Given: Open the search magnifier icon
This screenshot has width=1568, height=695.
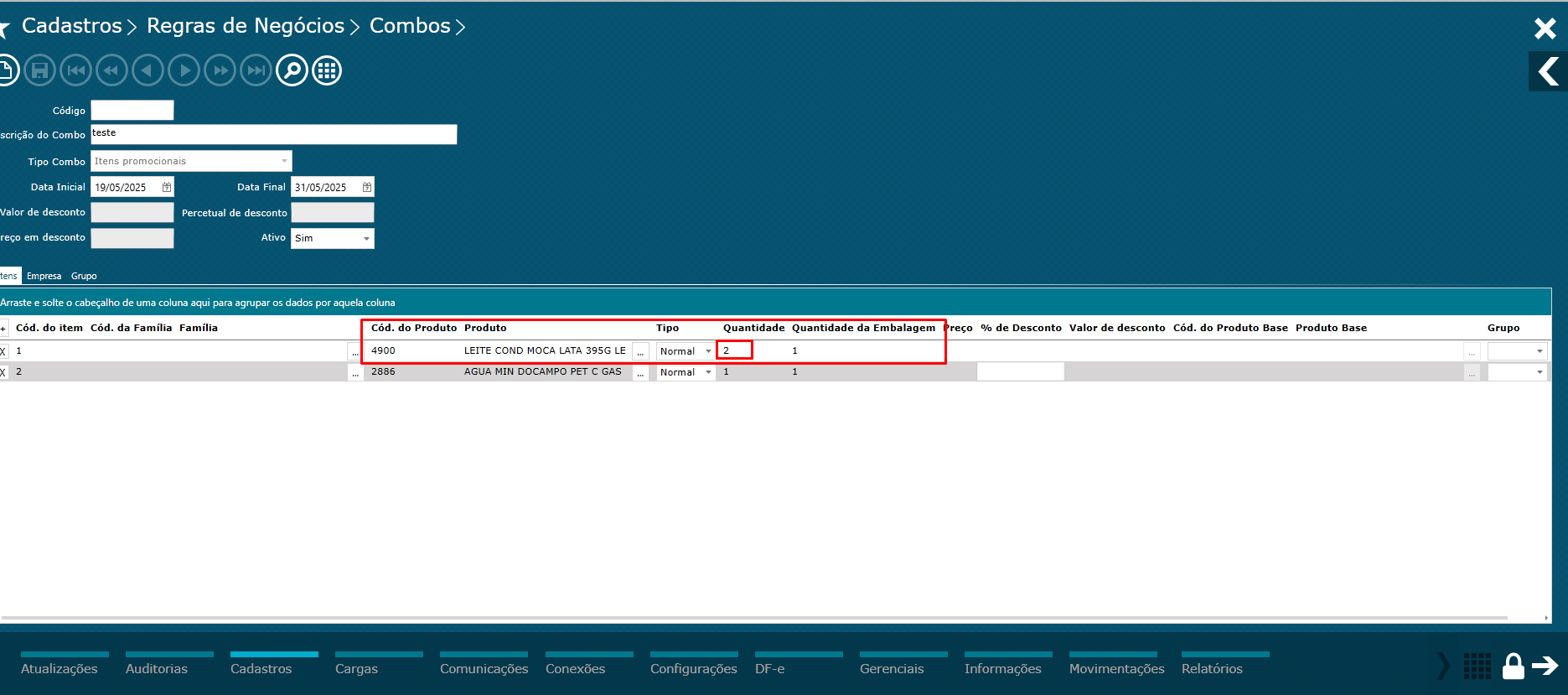Looking at the screenshot, I should 292,70.
